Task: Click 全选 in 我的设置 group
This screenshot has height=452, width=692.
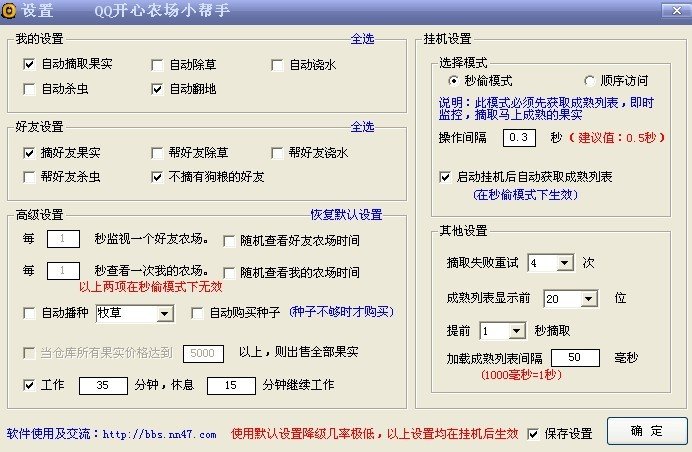Action: tap(362, 39)
